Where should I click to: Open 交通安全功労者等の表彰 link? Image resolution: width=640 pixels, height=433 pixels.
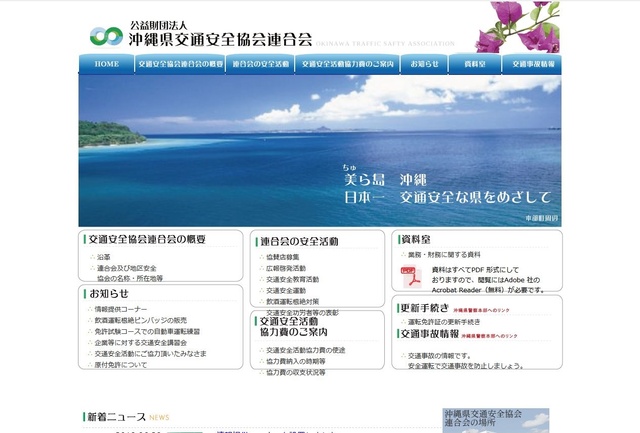point(302,313)
